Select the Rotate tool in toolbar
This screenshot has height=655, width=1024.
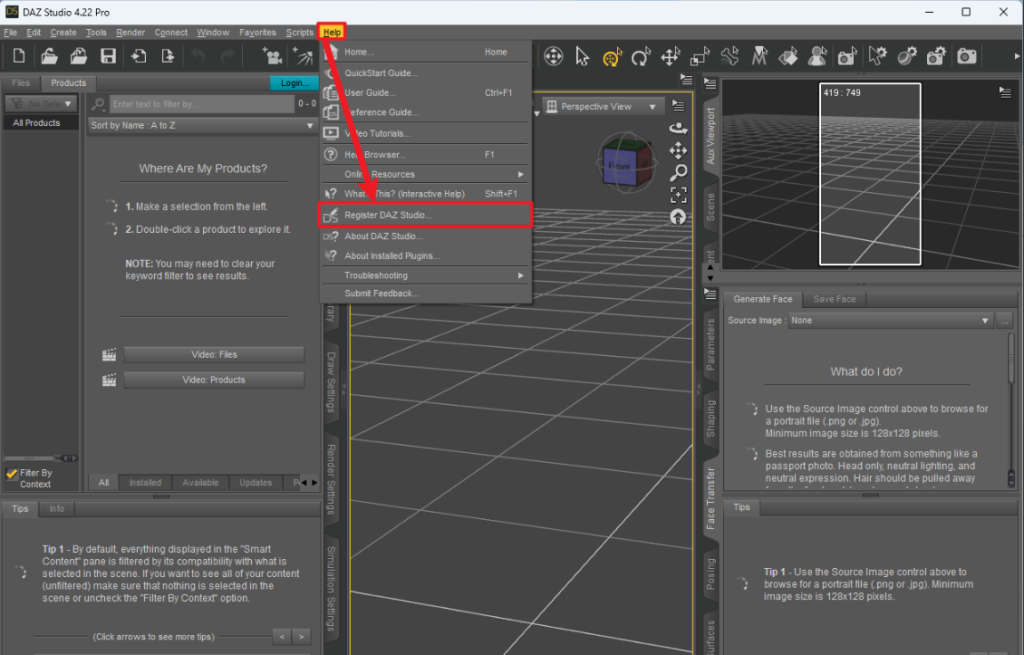coord(641,57)
